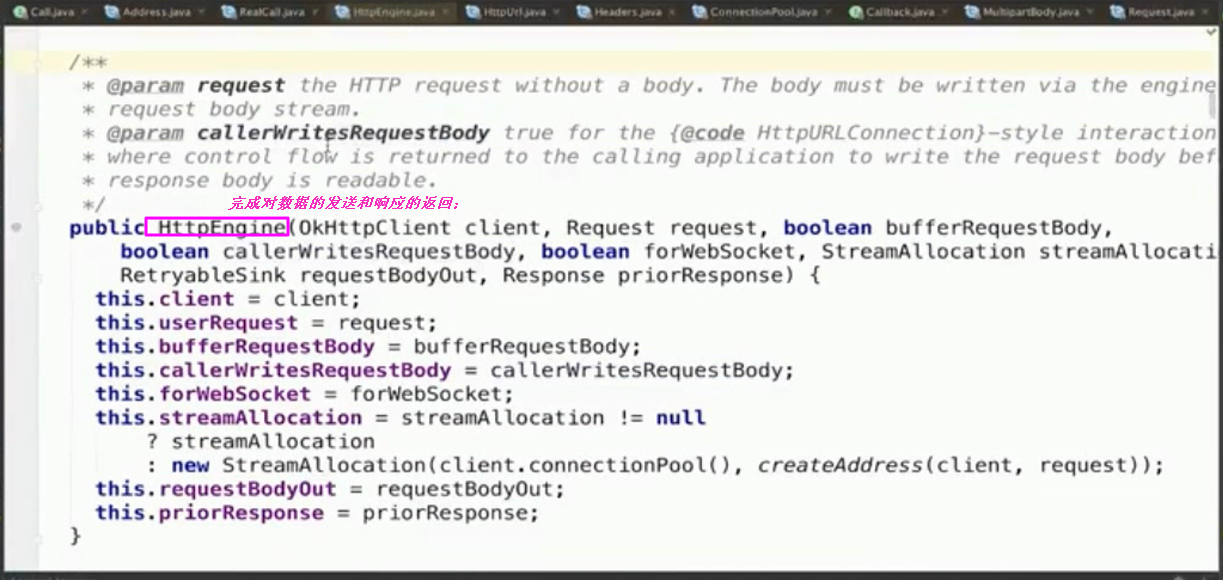Click the this.requestBodyOut assignment
This screenshot has width=1223, height=580.
click(330, 489)
